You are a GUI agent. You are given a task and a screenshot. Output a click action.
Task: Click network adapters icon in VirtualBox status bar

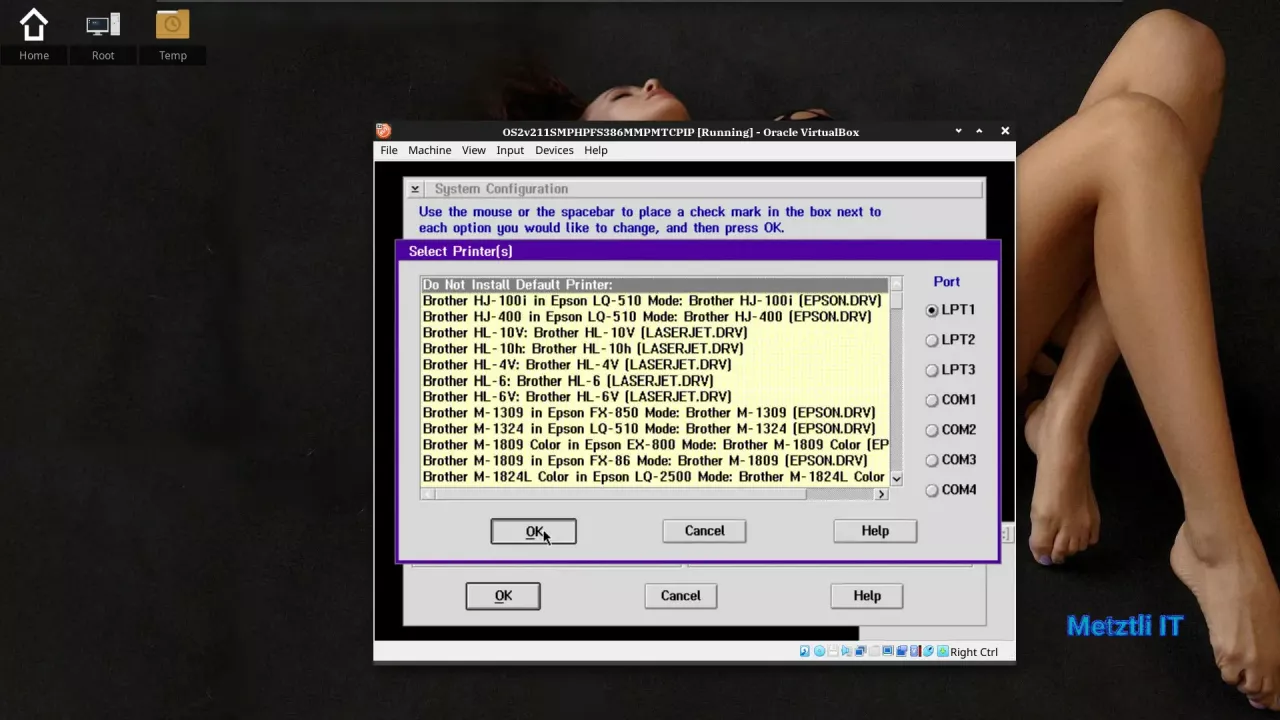(x=861, y=651)
